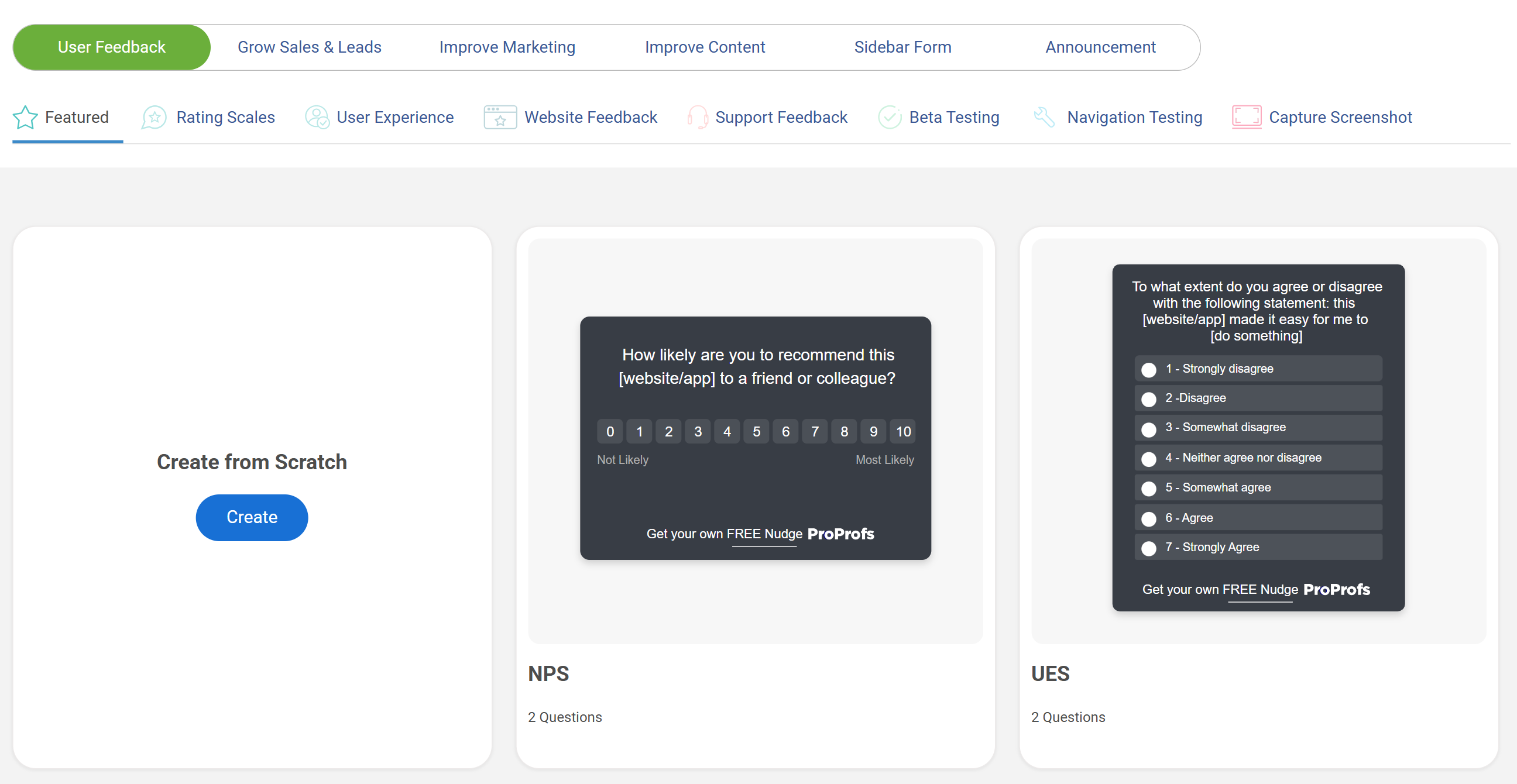
Task: Open the Sidebar Form tab
Action: (902, 47)
